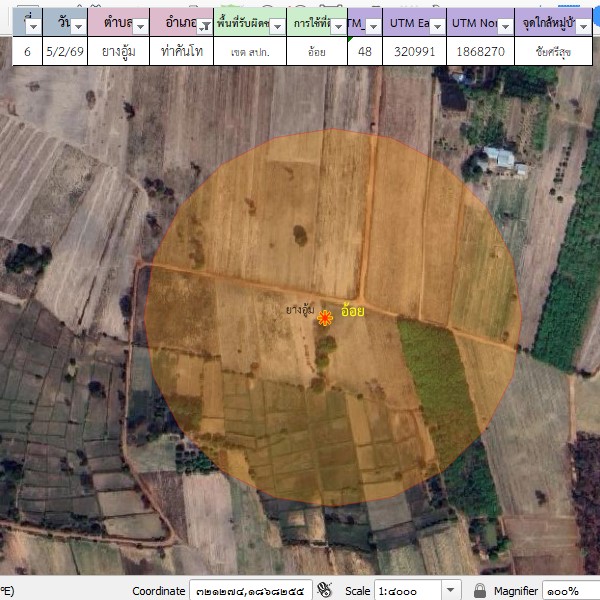Viewport: 600px width, 600px height.
Task: Click the red star marker on map
Action: point(325,318)
